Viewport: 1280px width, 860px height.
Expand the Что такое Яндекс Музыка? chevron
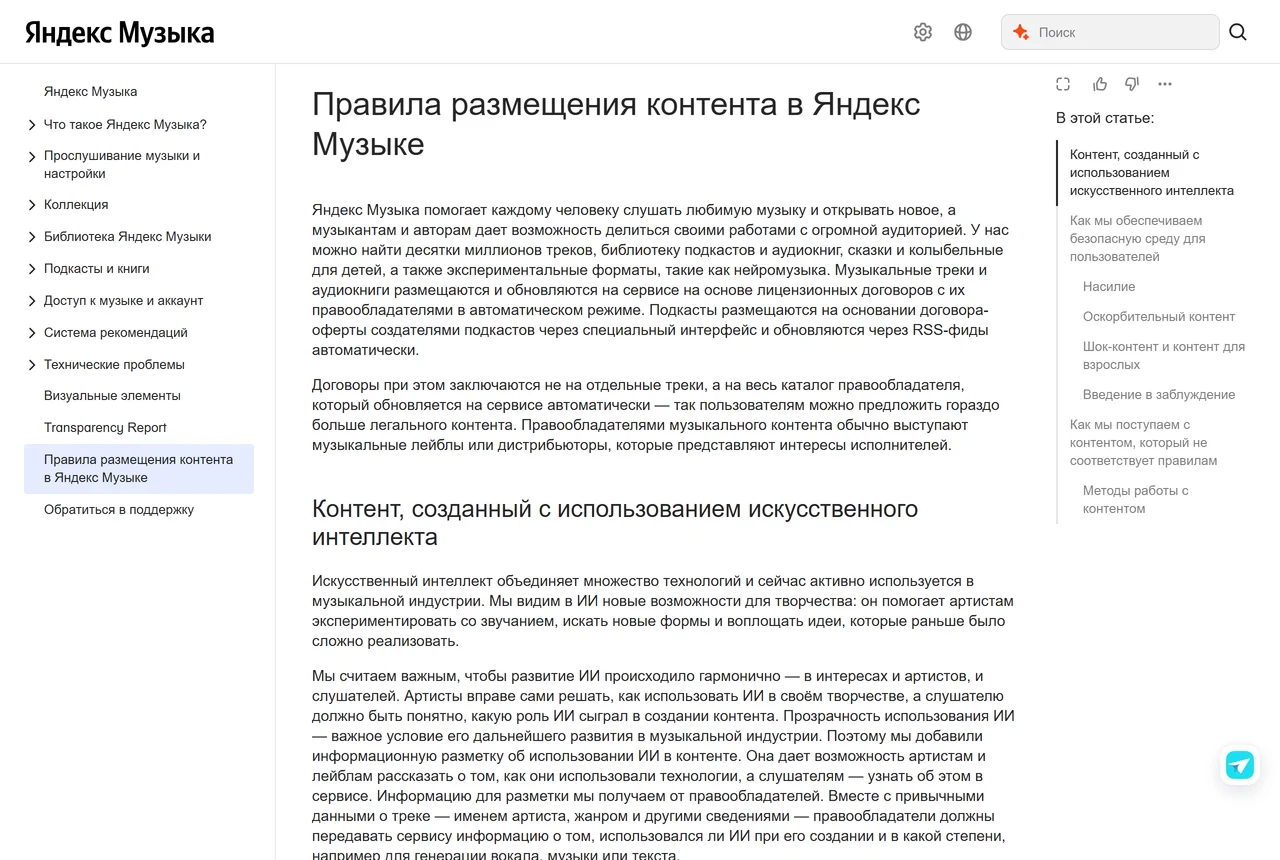click(x=32, y=125)
